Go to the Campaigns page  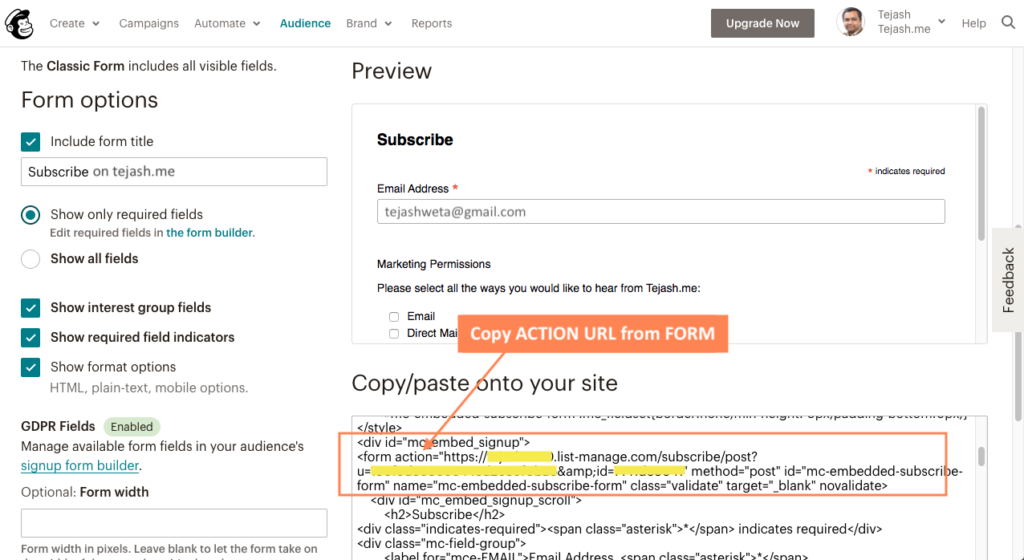coord(149,23)
